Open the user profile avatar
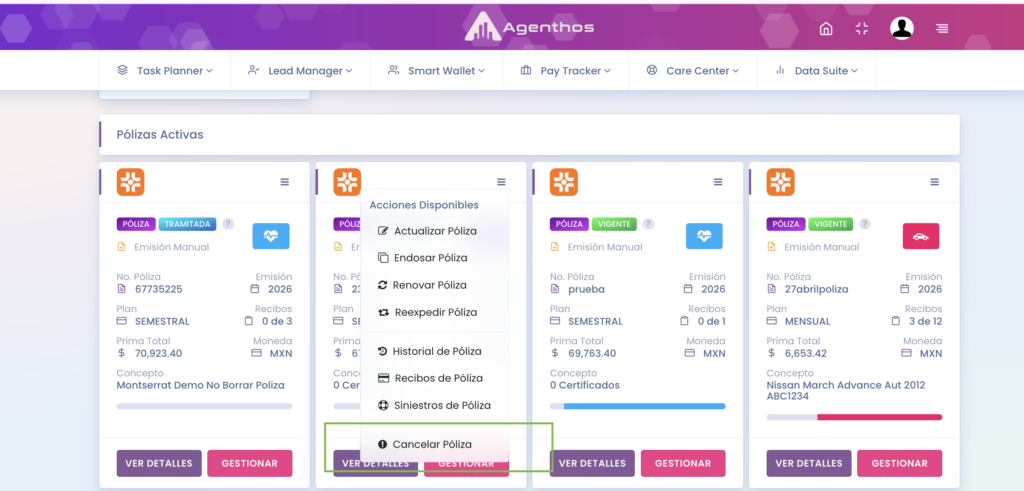 [x=902, y=28]
